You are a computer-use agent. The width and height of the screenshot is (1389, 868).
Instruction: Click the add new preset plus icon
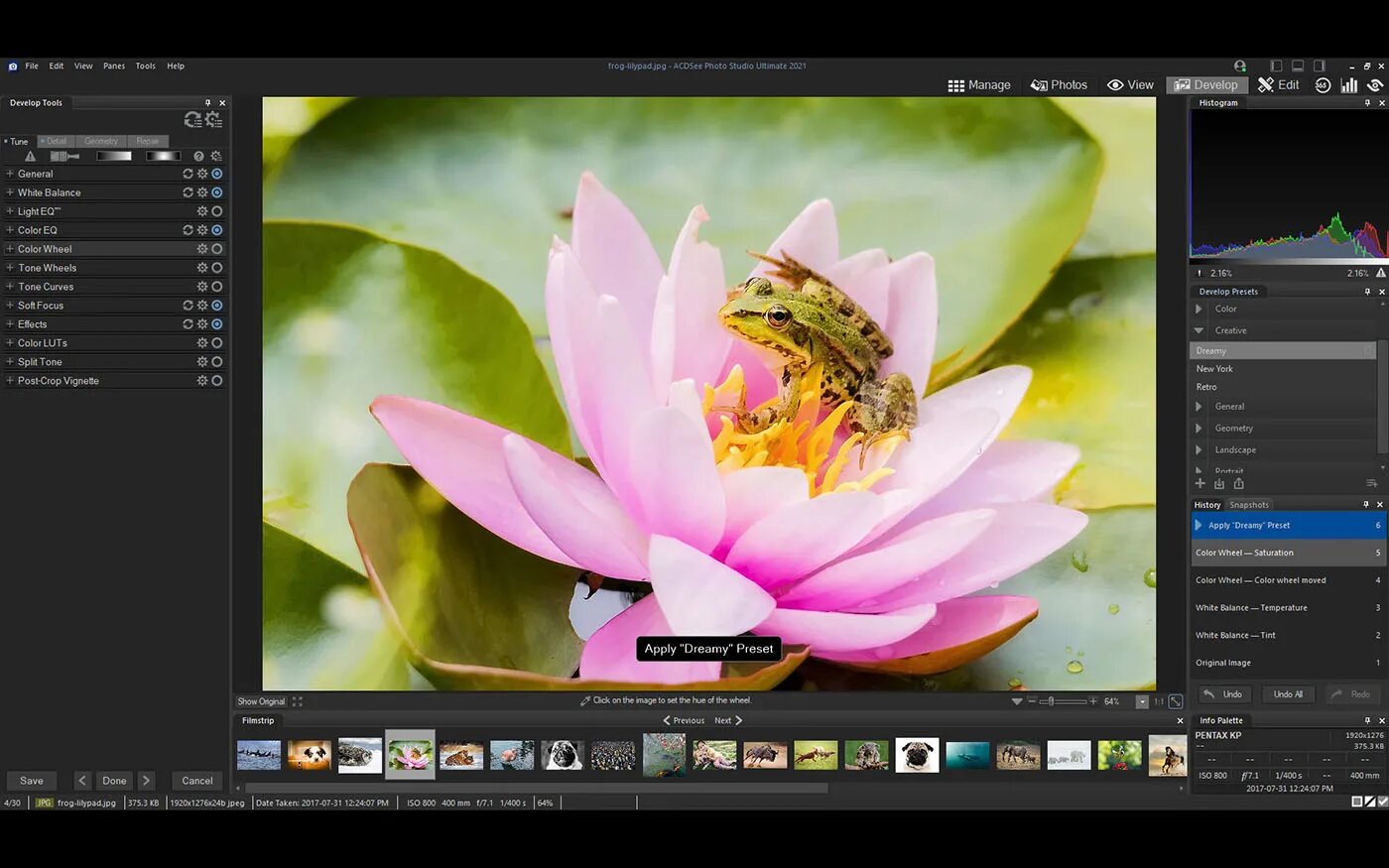[1200, 484]
